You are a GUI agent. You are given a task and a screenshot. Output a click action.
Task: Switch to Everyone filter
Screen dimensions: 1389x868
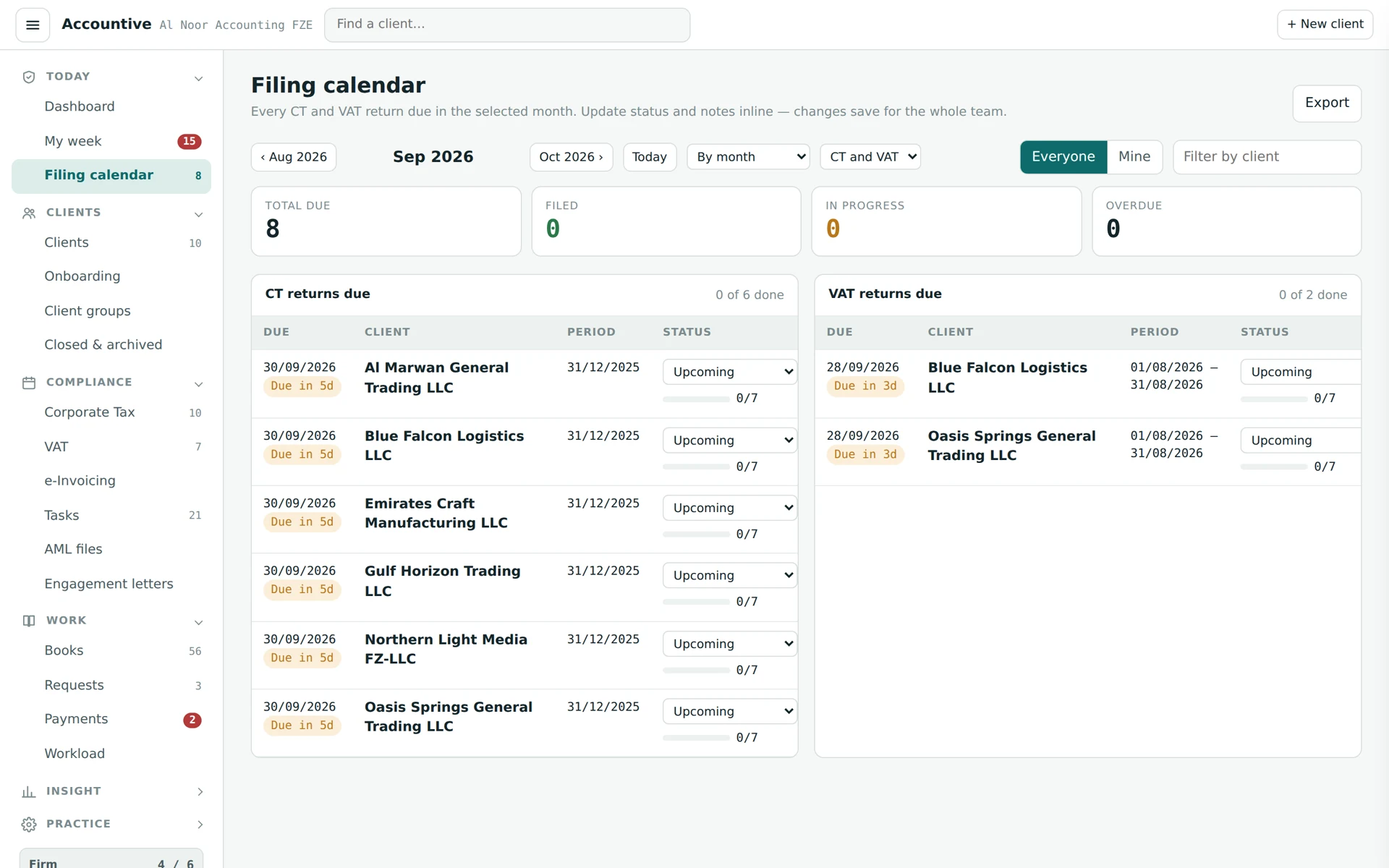click(1063, 157)
